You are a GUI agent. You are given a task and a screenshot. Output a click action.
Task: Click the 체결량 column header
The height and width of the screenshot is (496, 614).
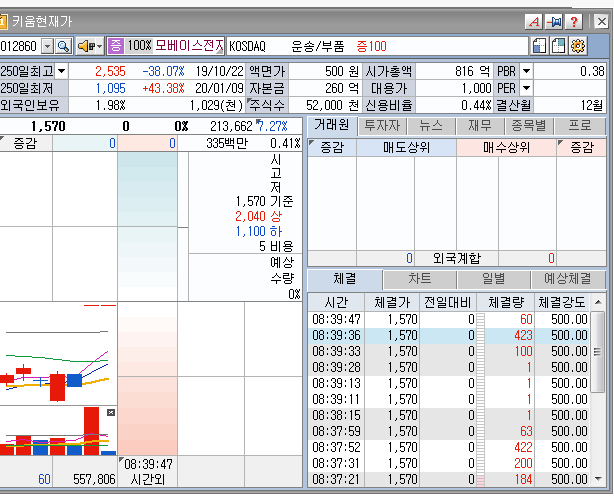pyautogui.click(x=506, y=302)
